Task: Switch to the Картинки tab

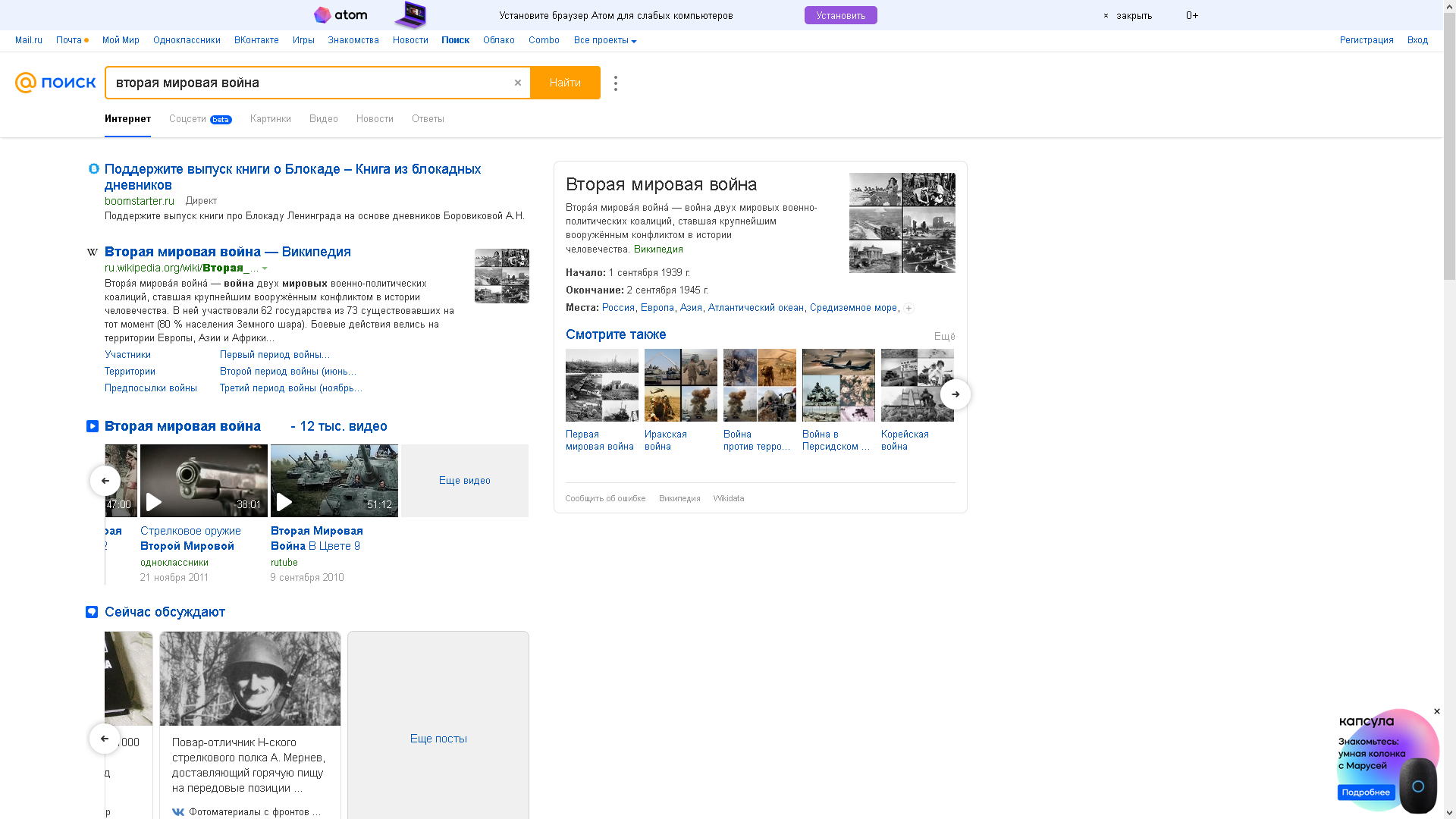Action: click(270, 119)
